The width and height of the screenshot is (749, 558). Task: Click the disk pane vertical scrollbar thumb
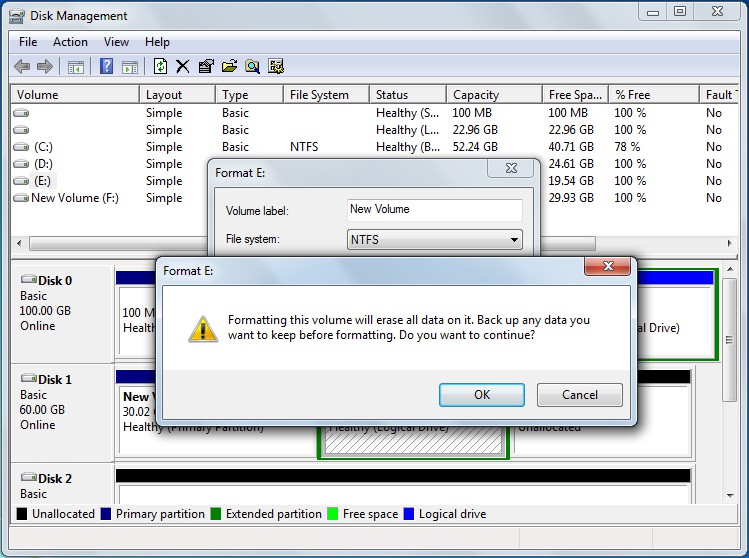click(729, 340)
